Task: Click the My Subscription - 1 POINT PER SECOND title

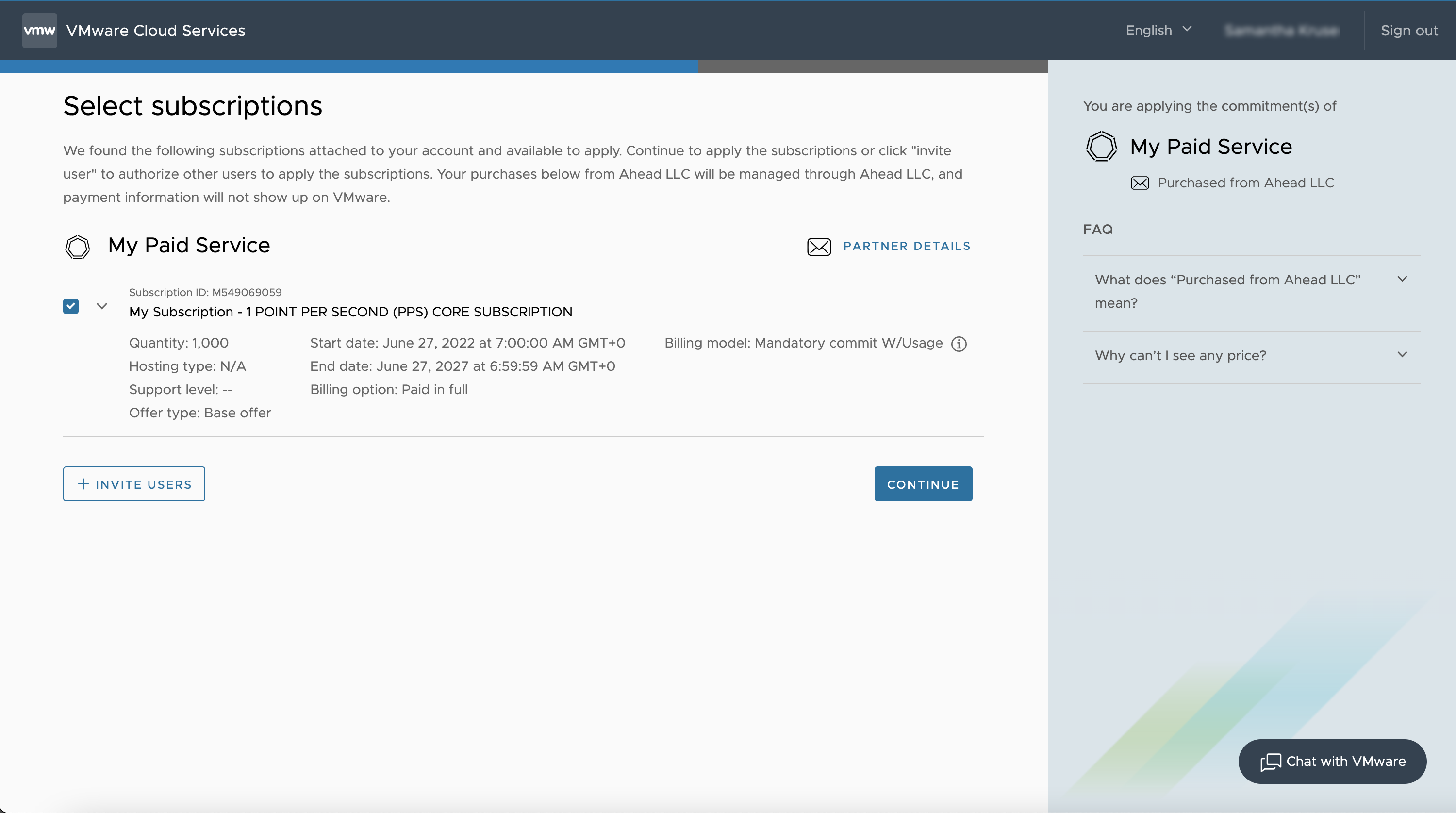Action: coord(350,312)
